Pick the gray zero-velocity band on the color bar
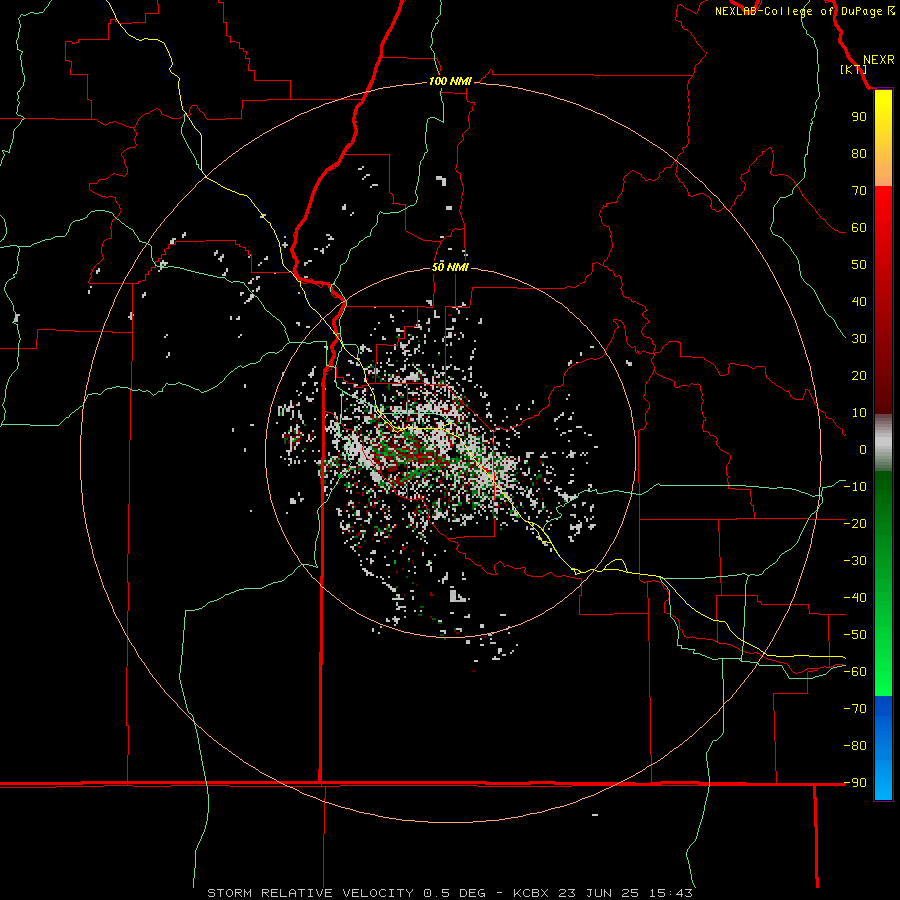 tap(883, 443)
